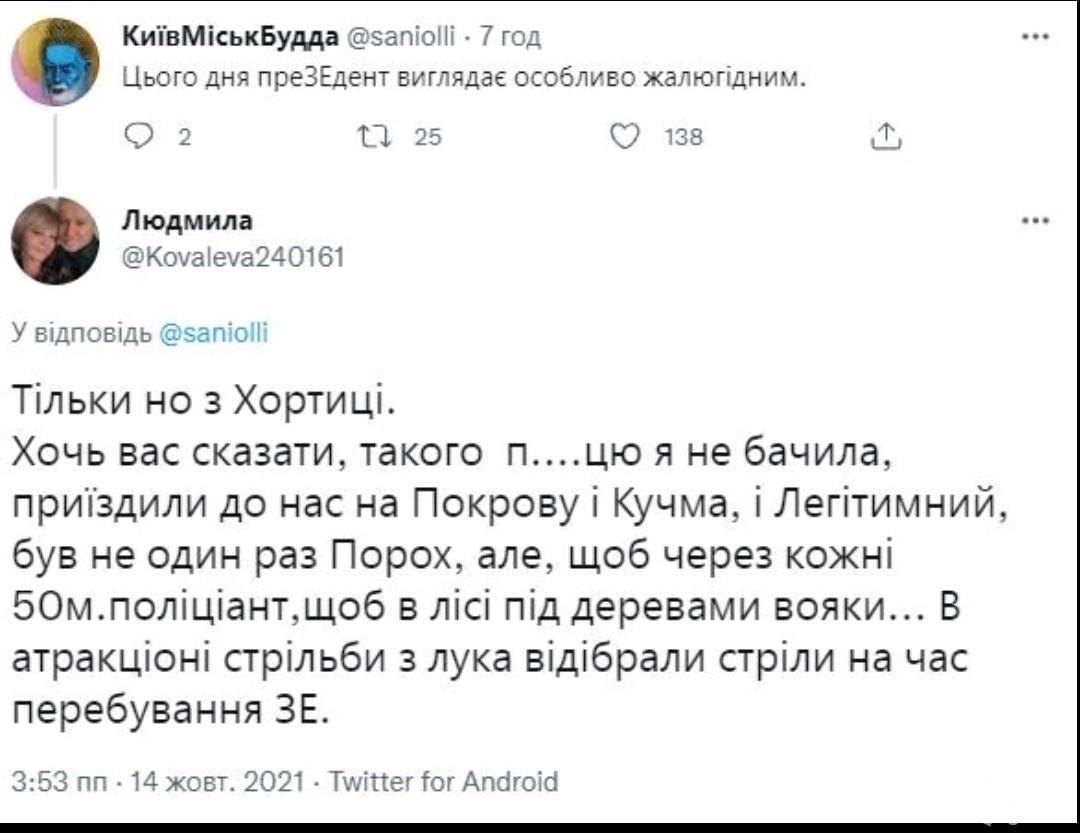Click the КиївМіськБудда display name
Screen dimensions: 1080x833
(228, 38)
